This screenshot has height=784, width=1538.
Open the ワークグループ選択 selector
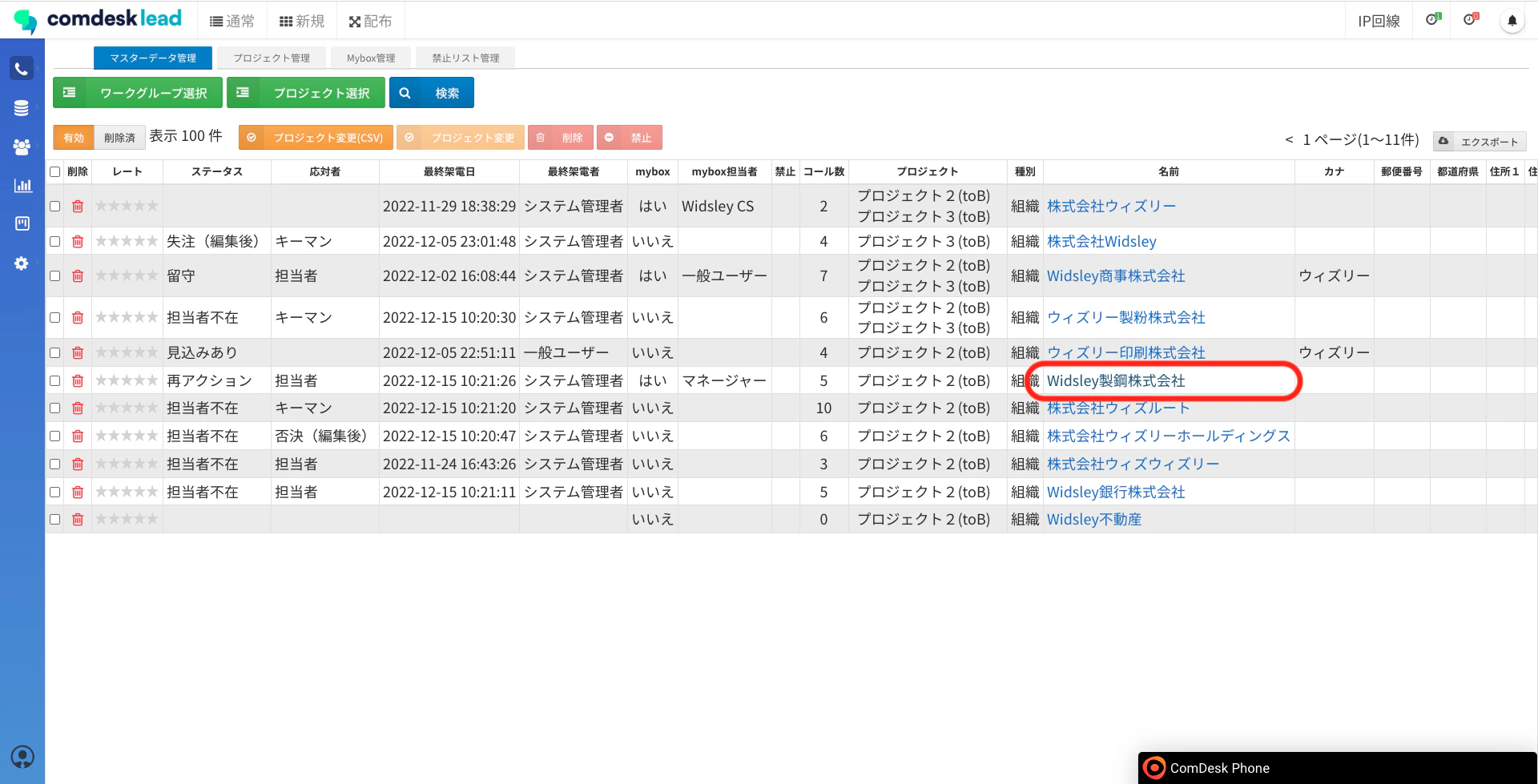coord(138,93)
